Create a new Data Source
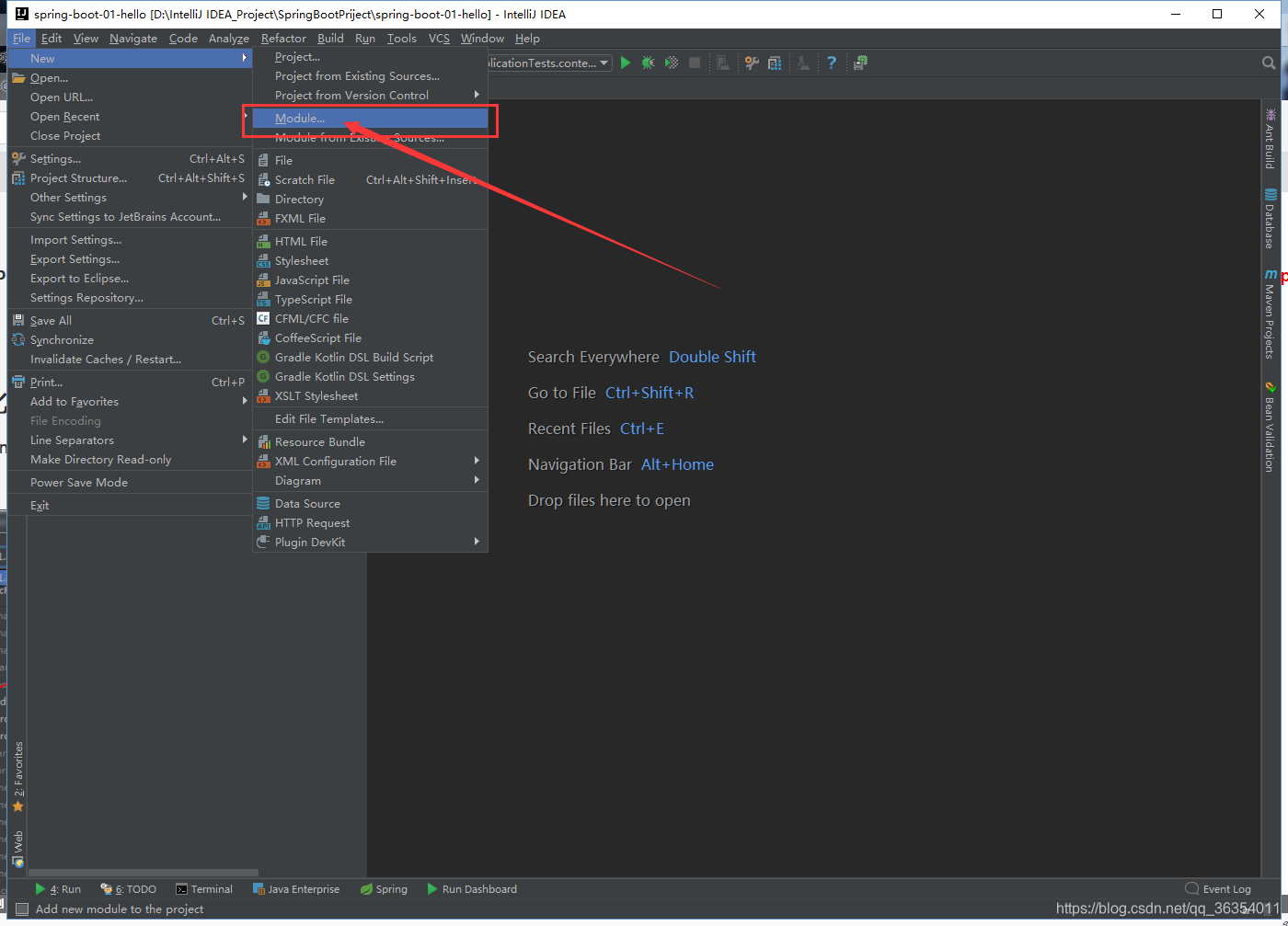 [371, 504]
